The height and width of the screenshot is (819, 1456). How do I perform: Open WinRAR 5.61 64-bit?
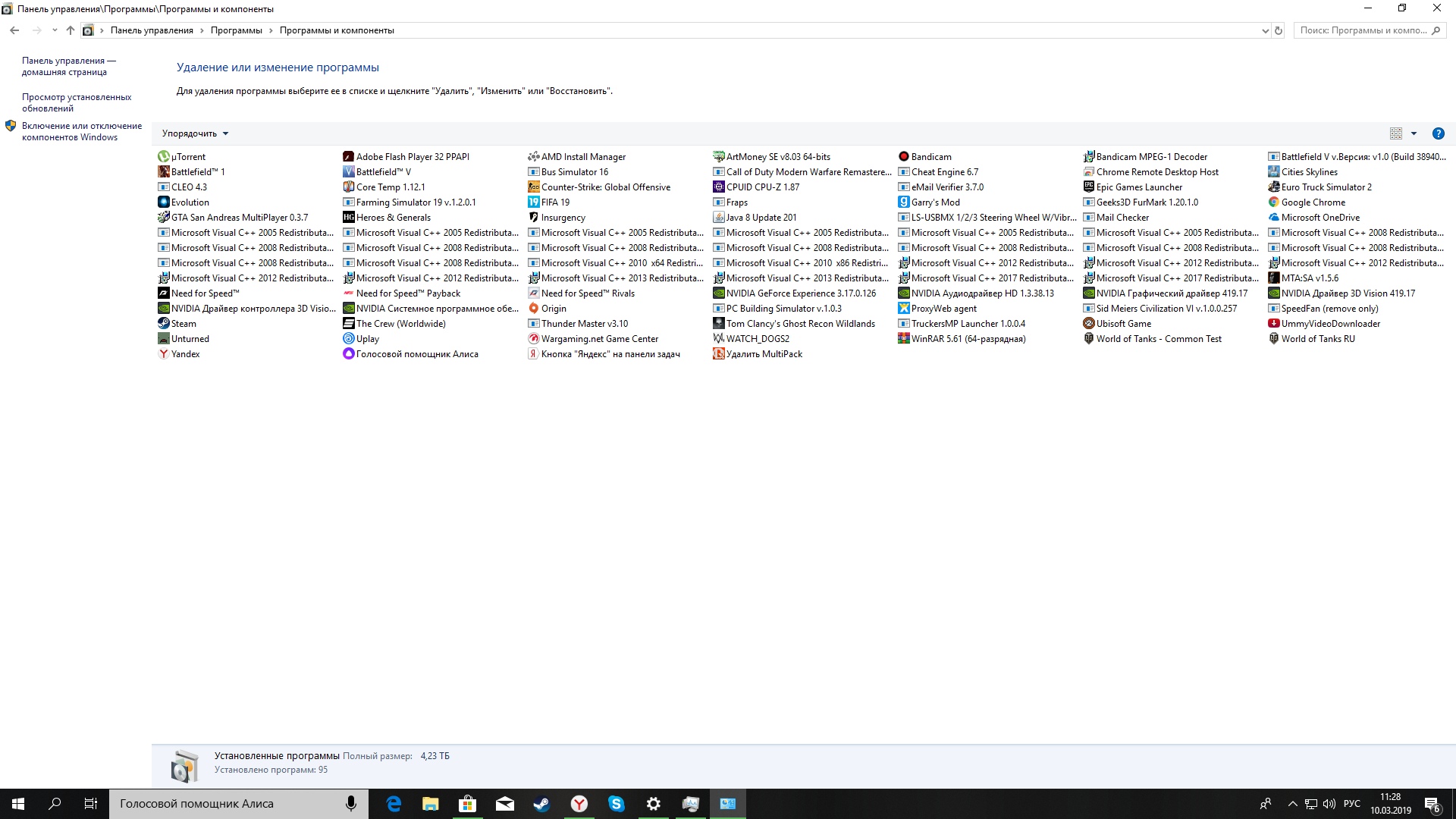coord(967,338)
